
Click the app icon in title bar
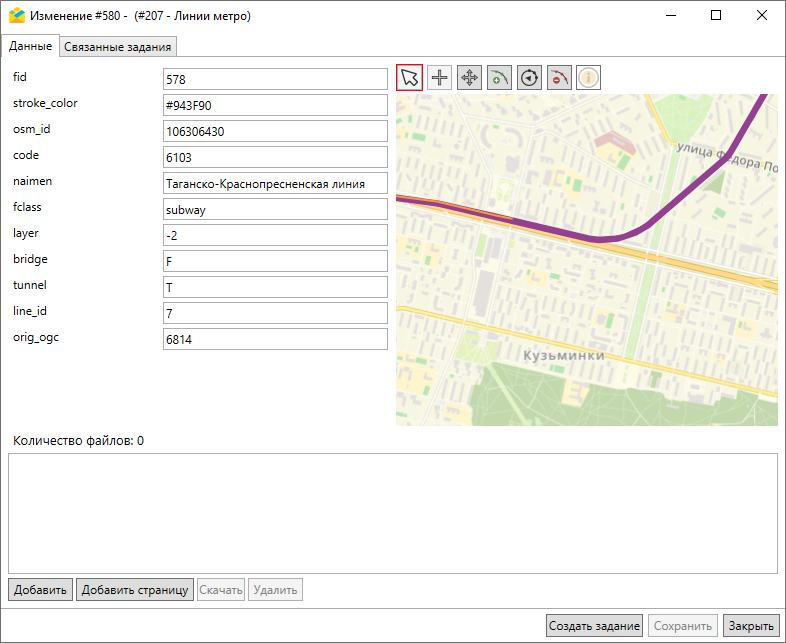(x=16, y=16)
